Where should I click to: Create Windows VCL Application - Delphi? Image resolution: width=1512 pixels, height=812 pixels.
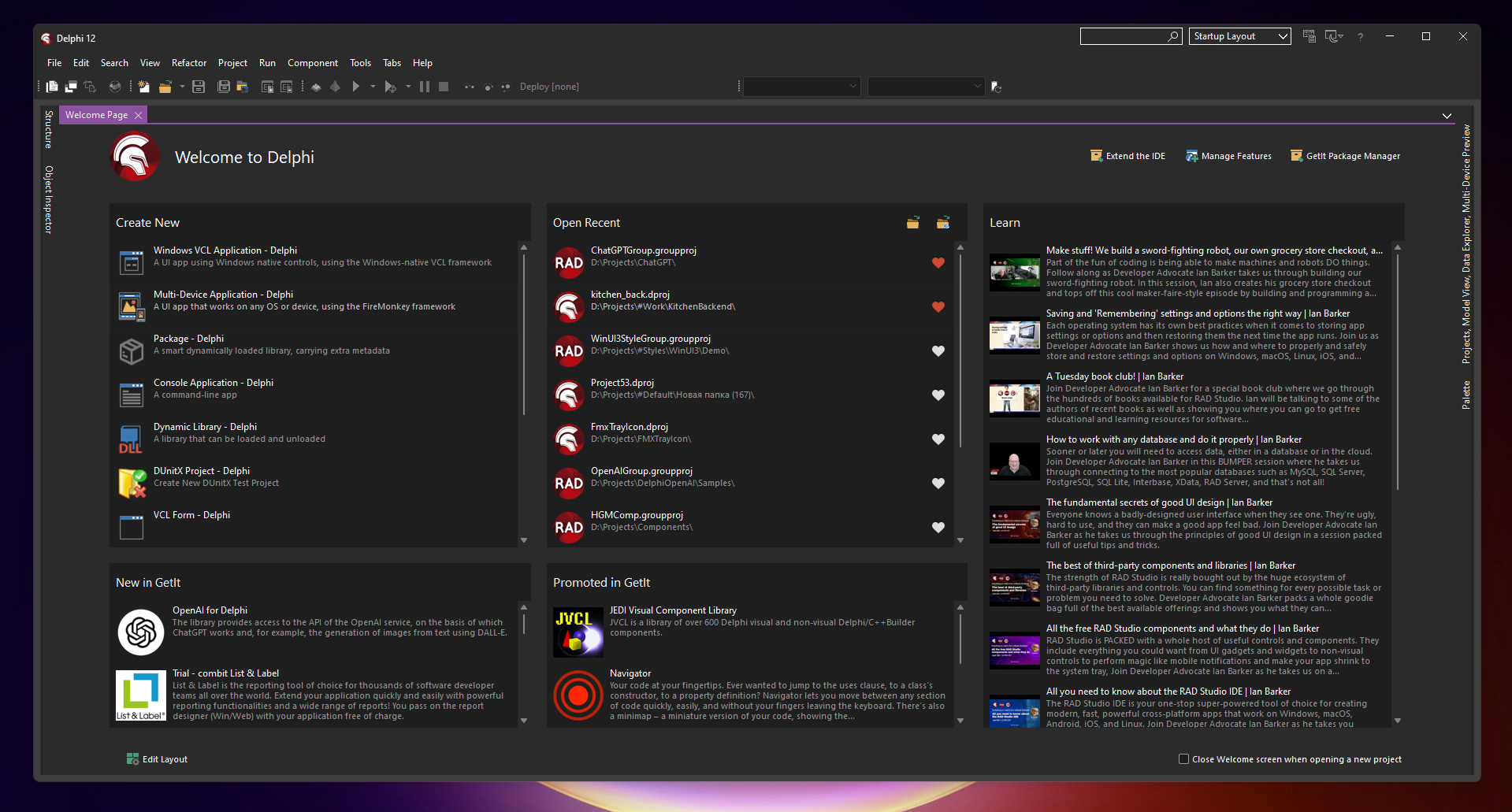point(315,262)
